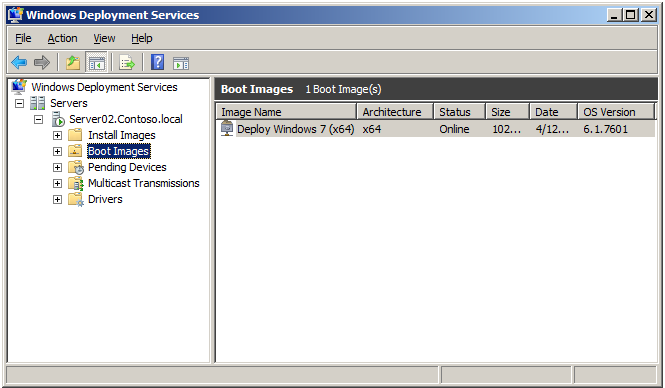Select the Install Images folder
Image resolution: width=665 pixels, height=388 pixels.
pyautogui.click(x=122, y=135)
